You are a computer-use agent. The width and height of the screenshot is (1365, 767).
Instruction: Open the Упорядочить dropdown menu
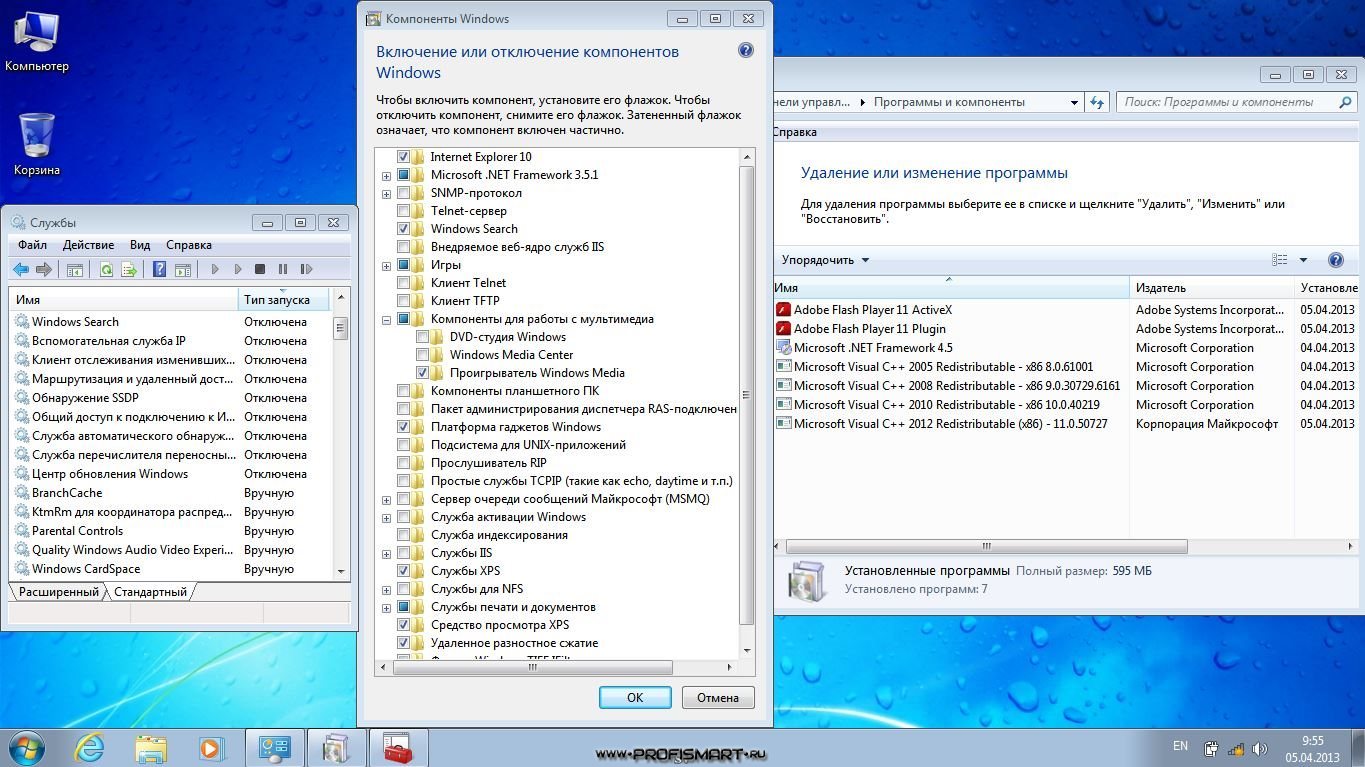click(x=825, y=260)
